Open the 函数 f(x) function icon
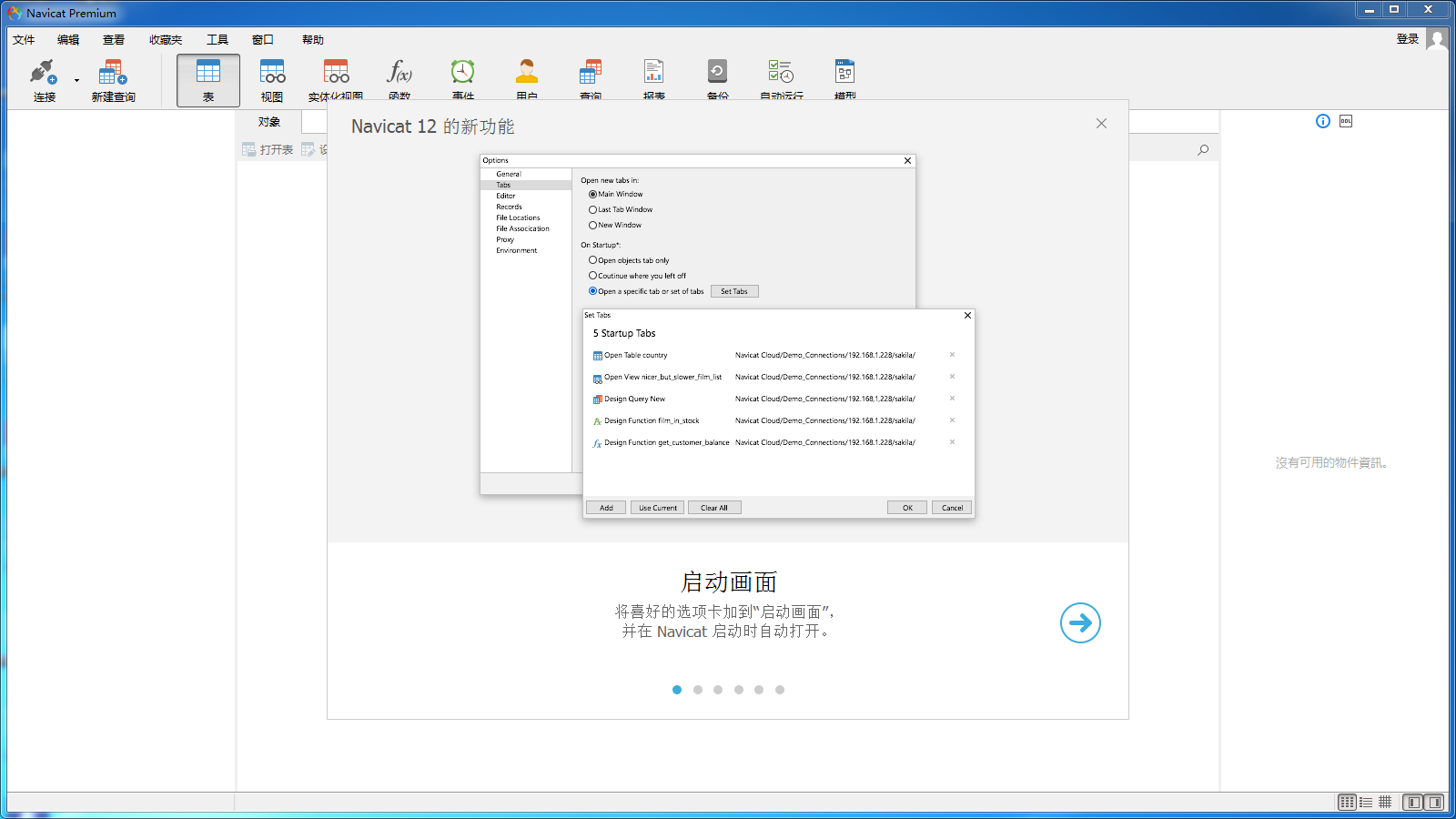1456x819 pixels. coord(399,80)
